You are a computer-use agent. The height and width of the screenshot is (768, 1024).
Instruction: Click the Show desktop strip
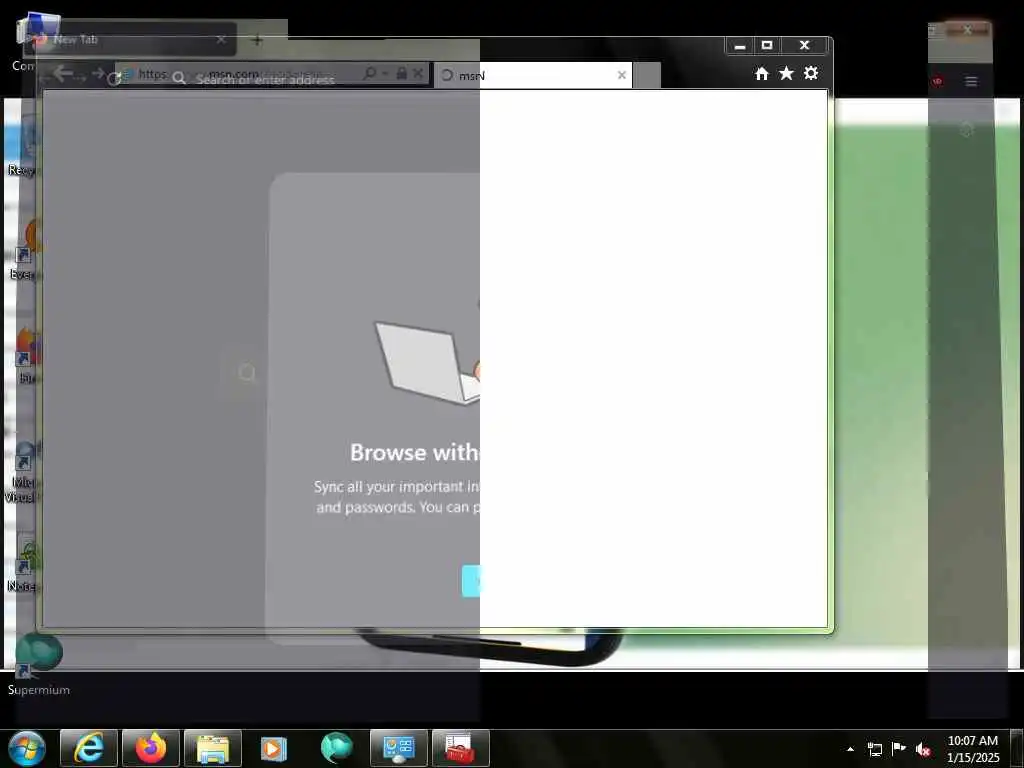click(x=1018, y=748)
